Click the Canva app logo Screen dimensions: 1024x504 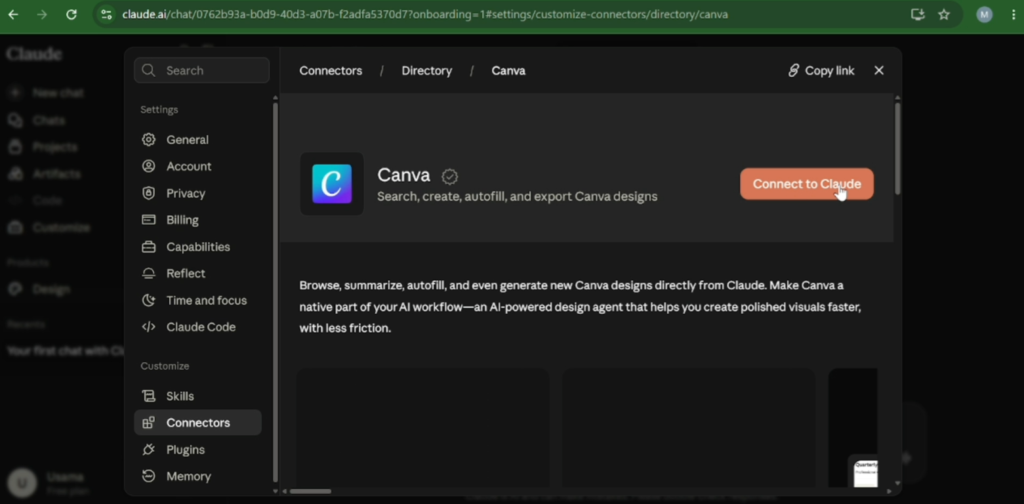(x=332, y=184)
